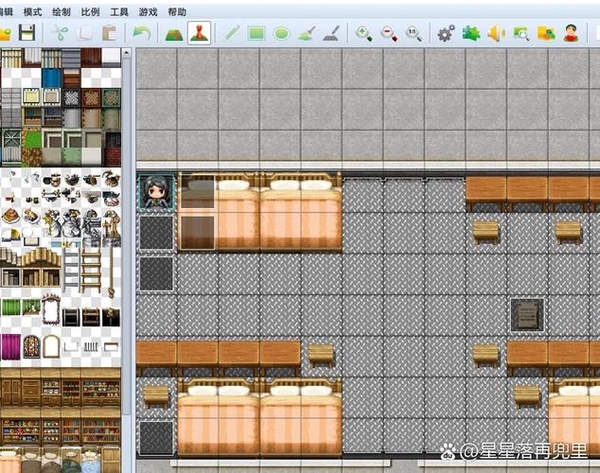Click the copy pages icon

point(84,33)
